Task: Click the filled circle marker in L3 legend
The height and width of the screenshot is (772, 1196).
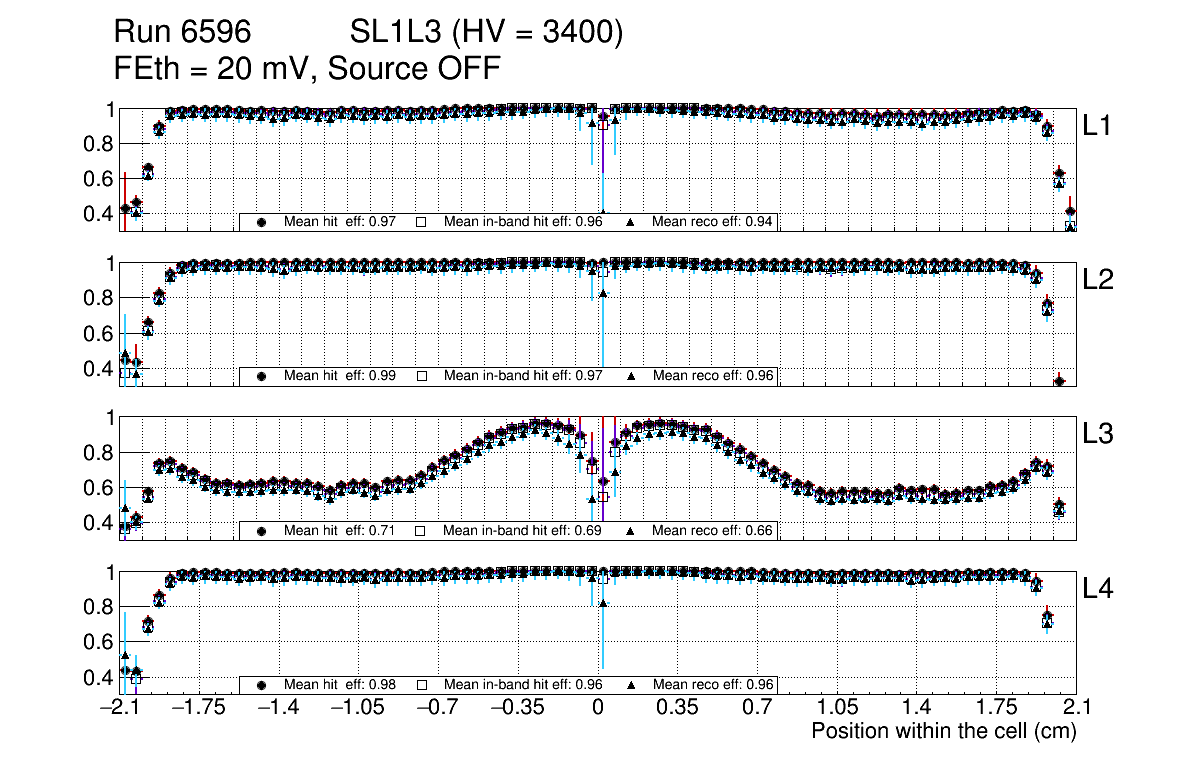Action: (x=262, y=530)
